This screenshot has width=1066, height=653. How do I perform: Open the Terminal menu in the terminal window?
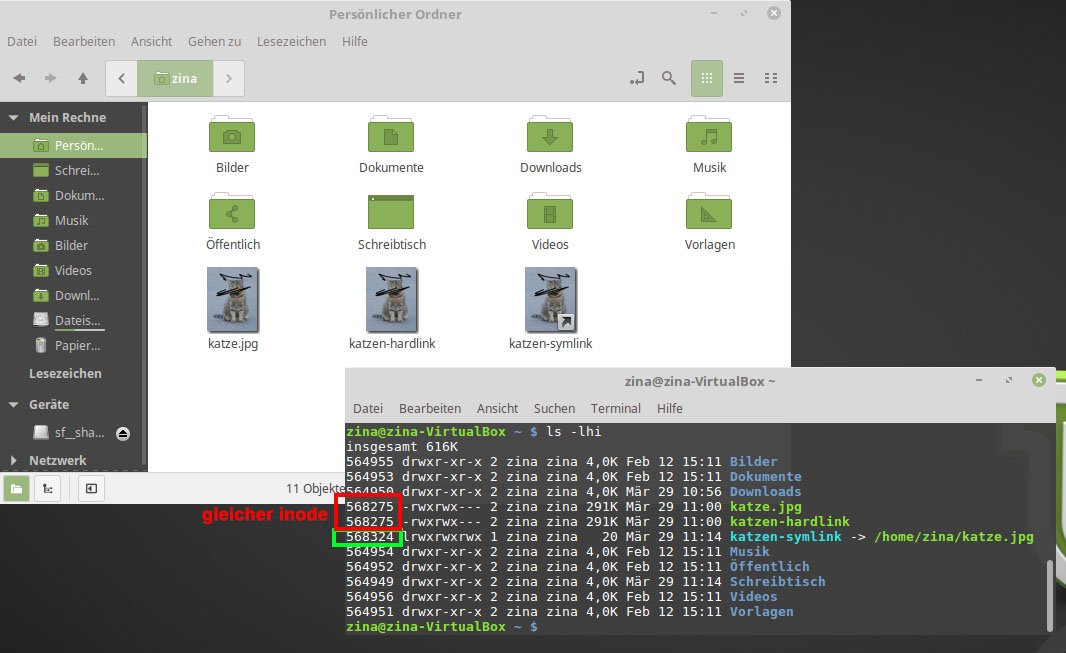click(x=615, y=408)
